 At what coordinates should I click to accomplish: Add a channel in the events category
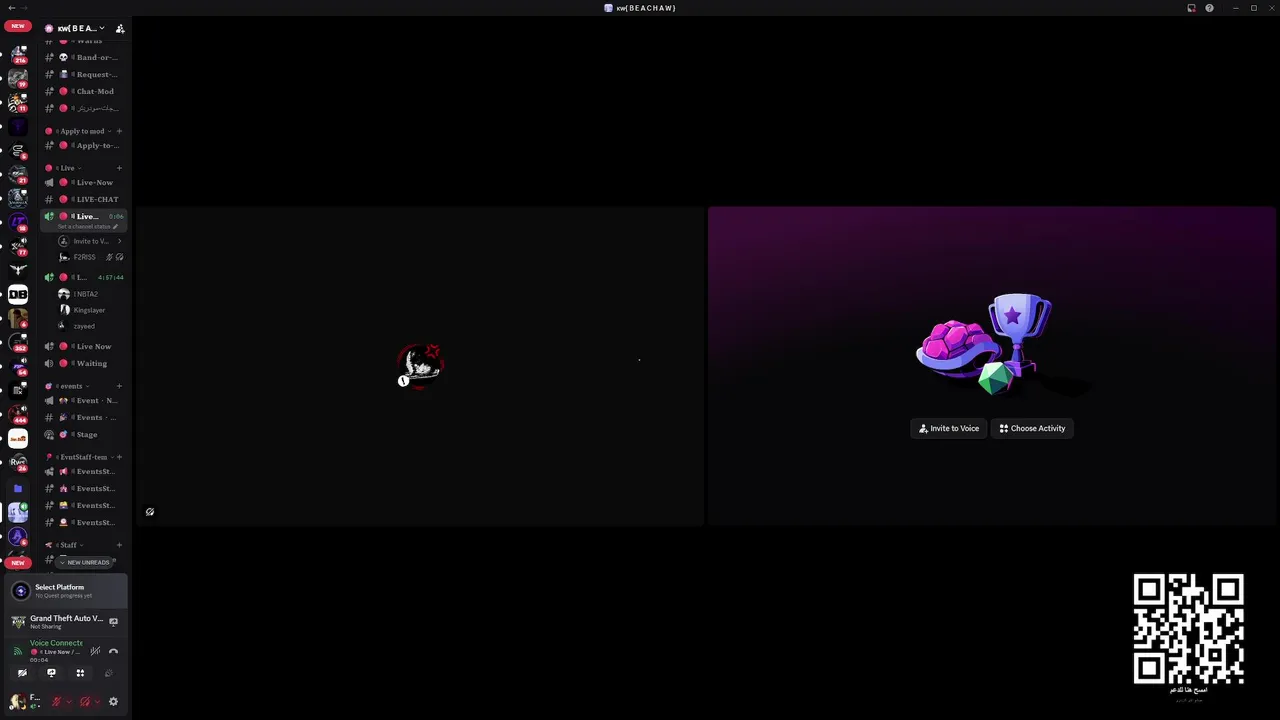(x=119, y=386)
